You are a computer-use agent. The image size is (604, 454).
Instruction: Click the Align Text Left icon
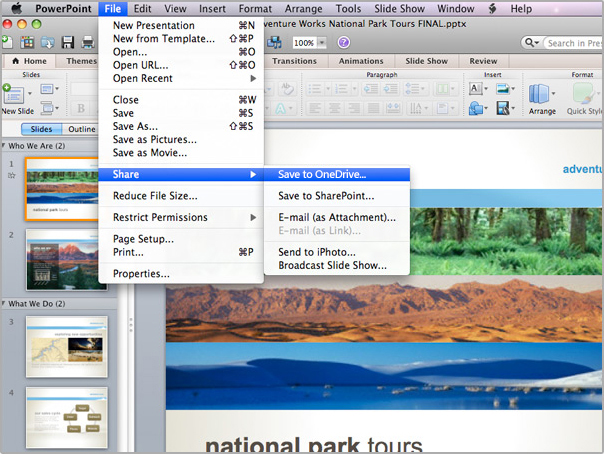click(315, 109)
